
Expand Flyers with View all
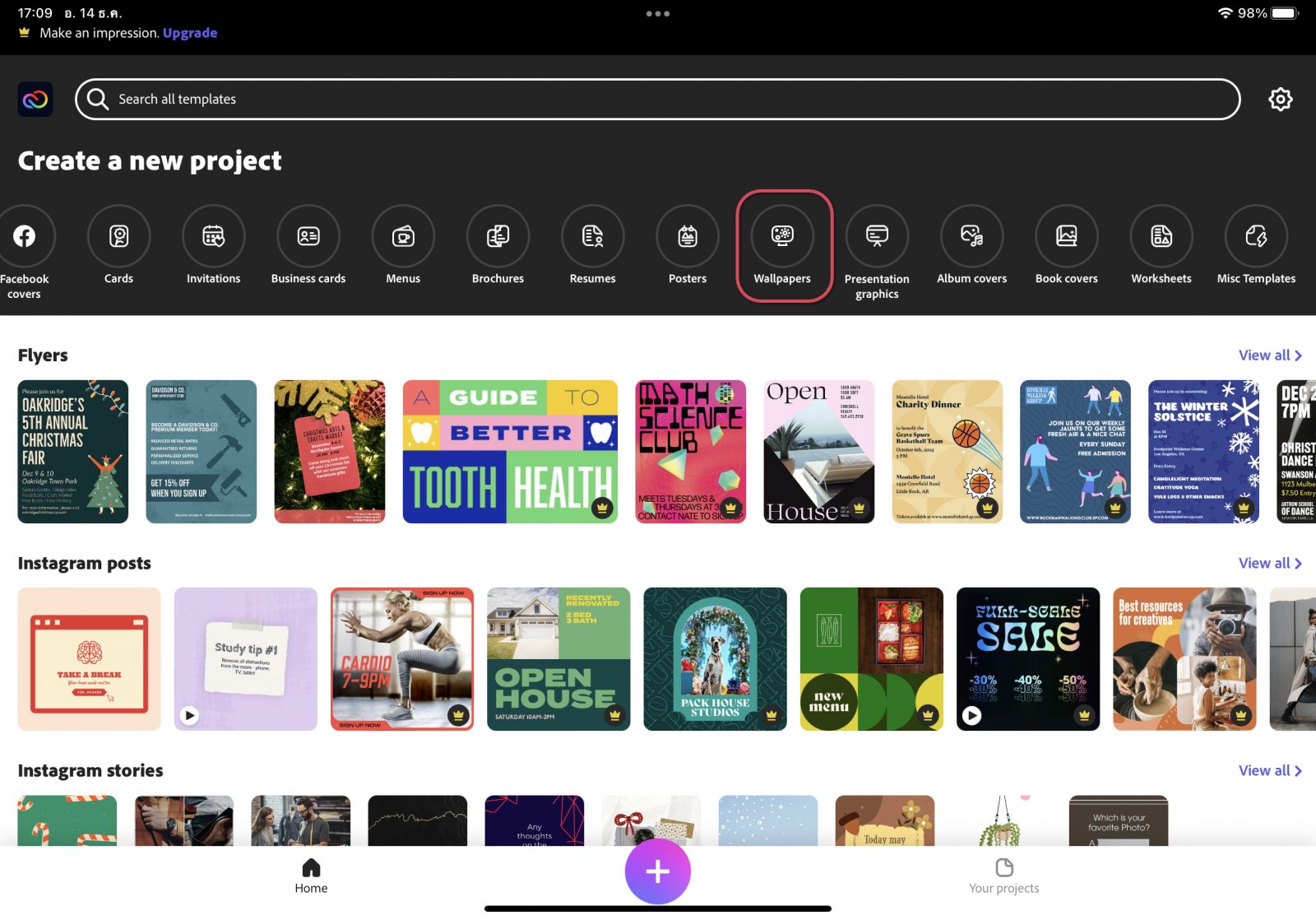(1269, 355)
